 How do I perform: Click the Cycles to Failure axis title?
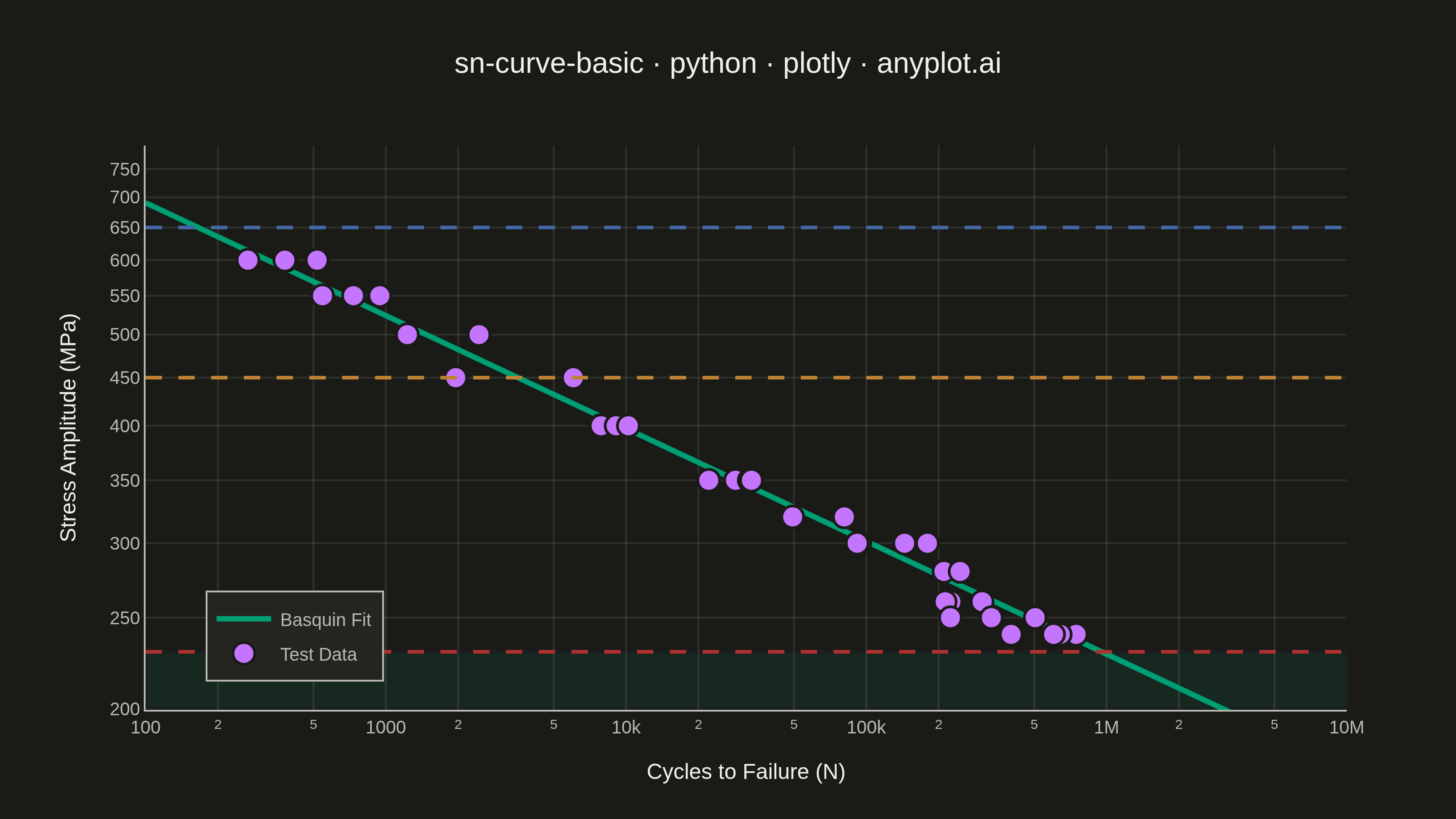(x=746, y=772)
